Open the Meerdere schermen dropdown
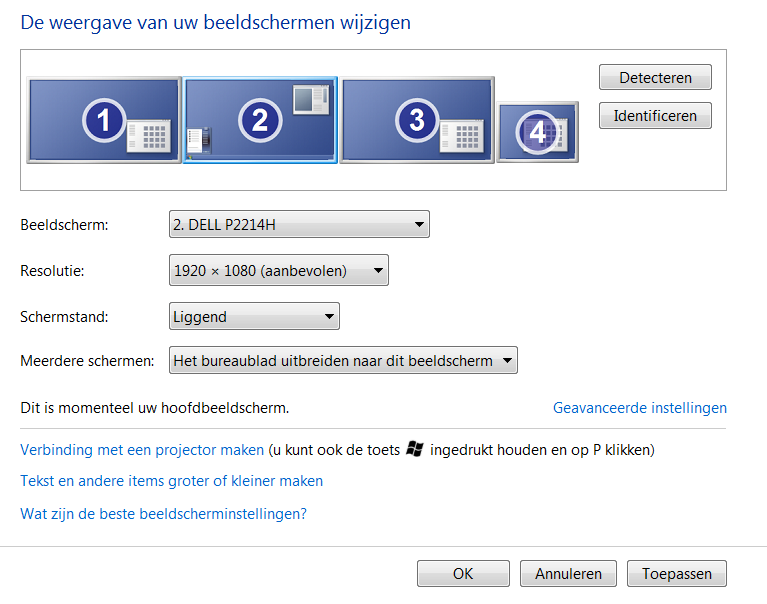This screenshot has width=767, height=604. (343, 360)
